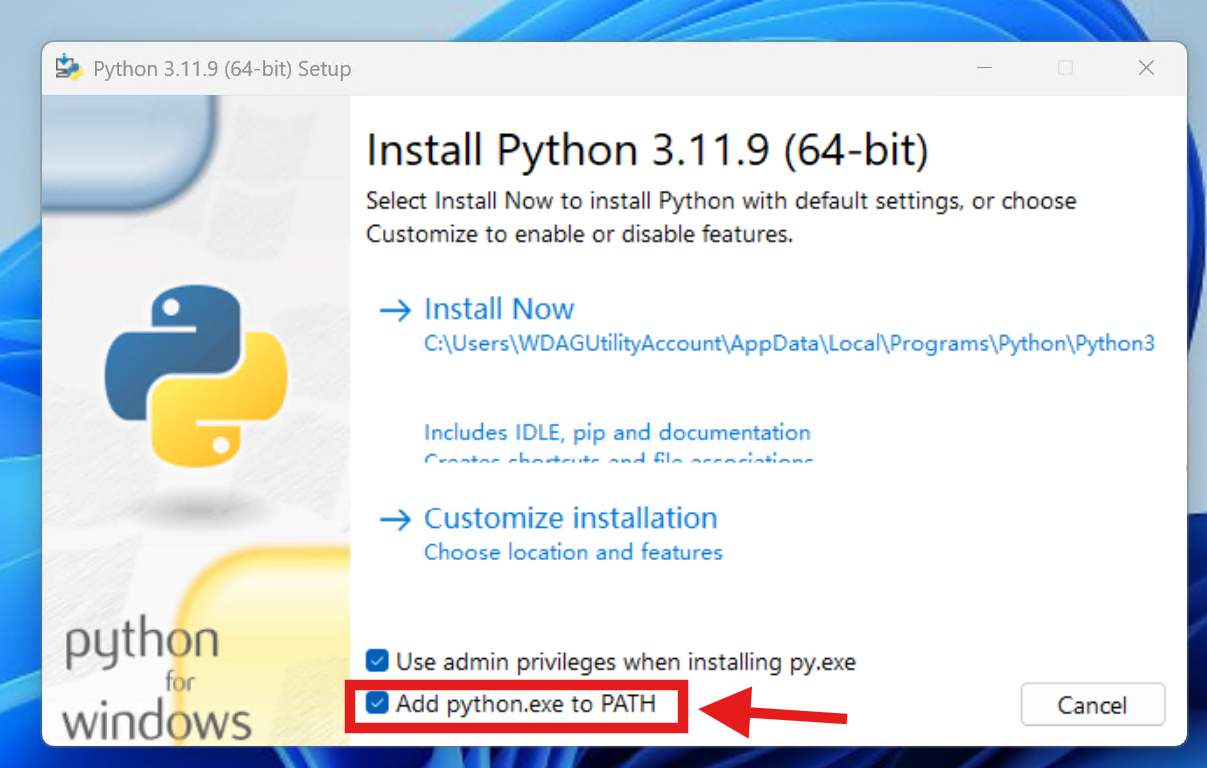The width and height of the screenshot is (1207, 768).
Task: Close the Python Setup window
Action: [1146, 68]
